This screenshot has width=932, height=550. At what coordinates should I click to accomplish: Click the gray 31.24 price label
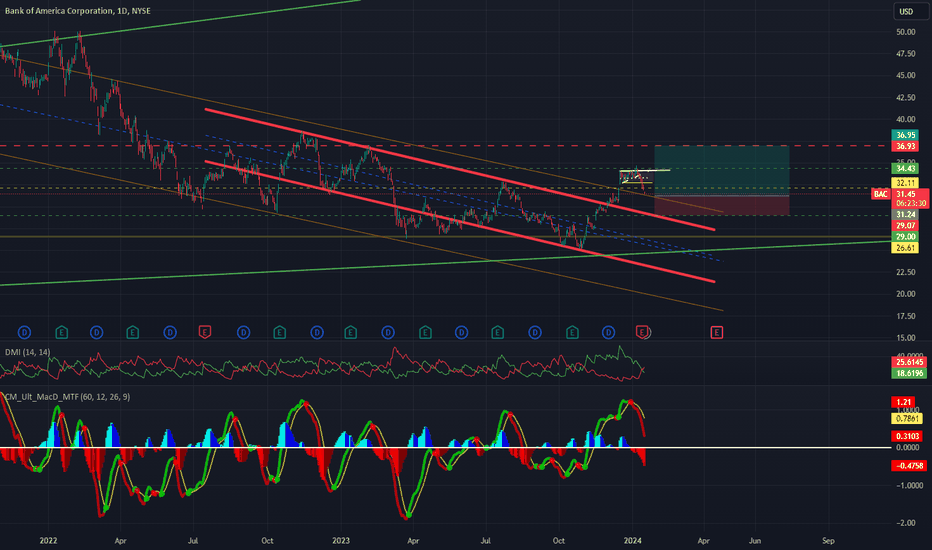pyautogui.click(x=905, y=215)
